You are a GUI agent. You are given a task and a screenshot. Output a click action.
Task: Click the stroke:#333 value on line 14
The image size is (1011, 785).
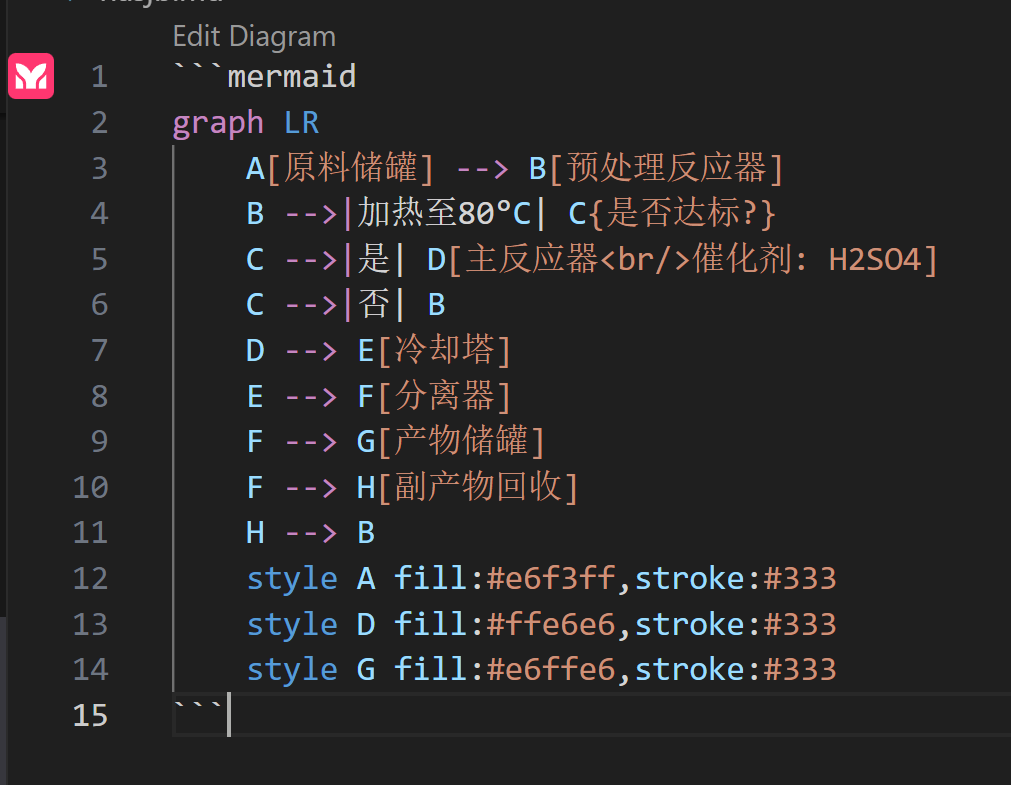tap(736, 669)
